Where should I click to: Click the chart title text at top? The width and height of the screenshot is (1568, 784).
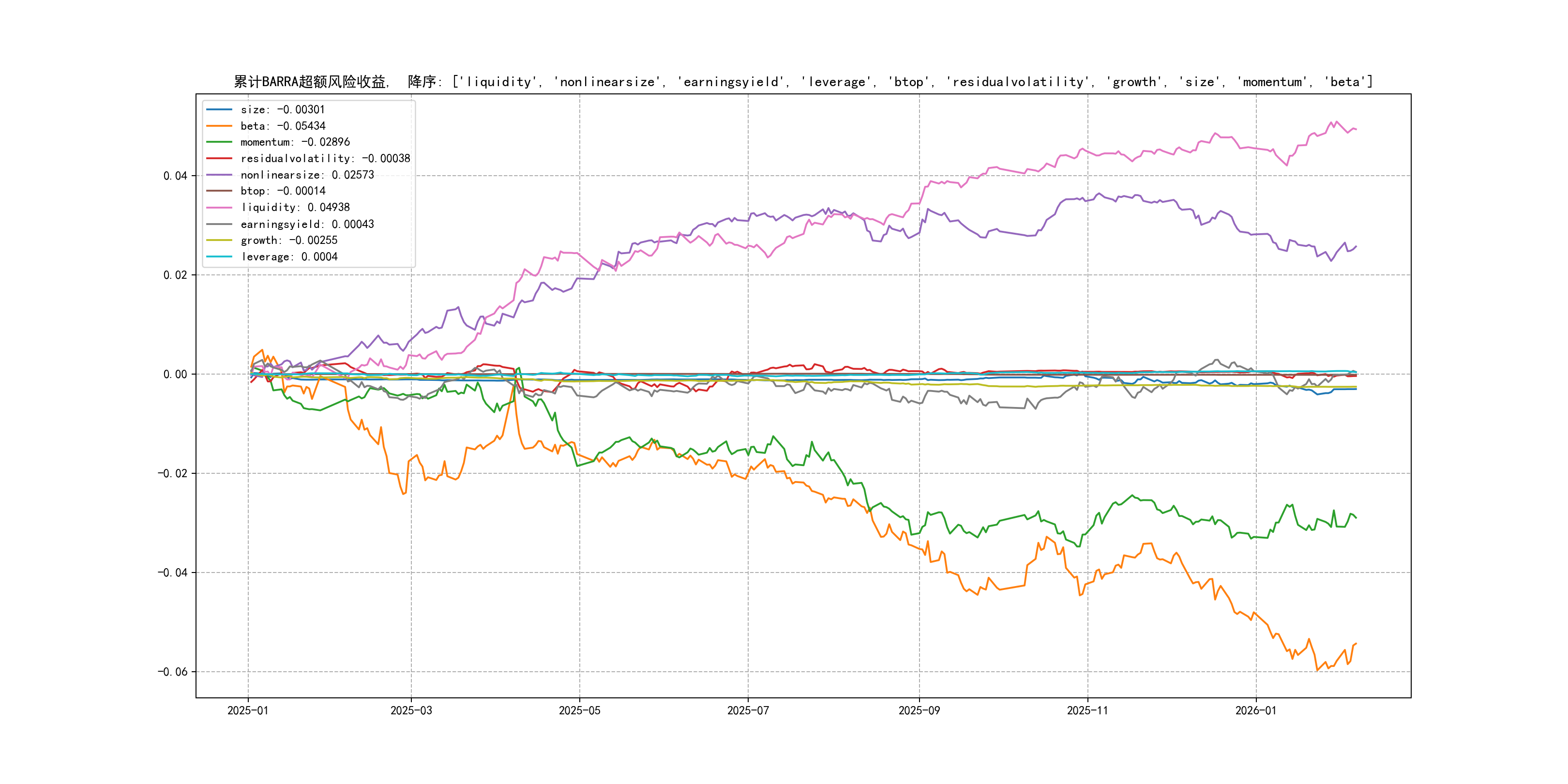pos(803,82)
